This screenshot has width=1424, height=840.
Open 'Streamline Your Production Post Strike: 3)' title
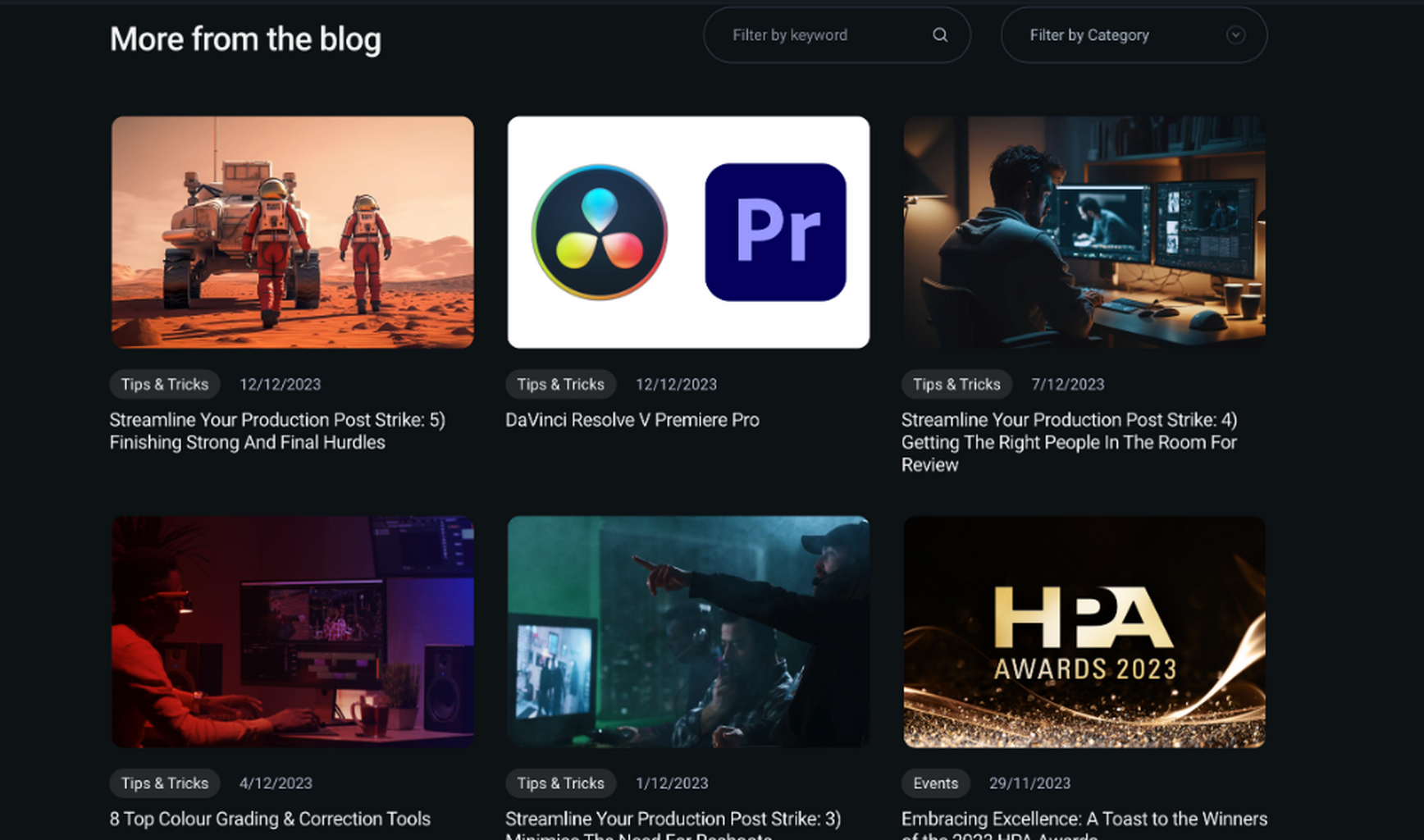pos(673,824)
